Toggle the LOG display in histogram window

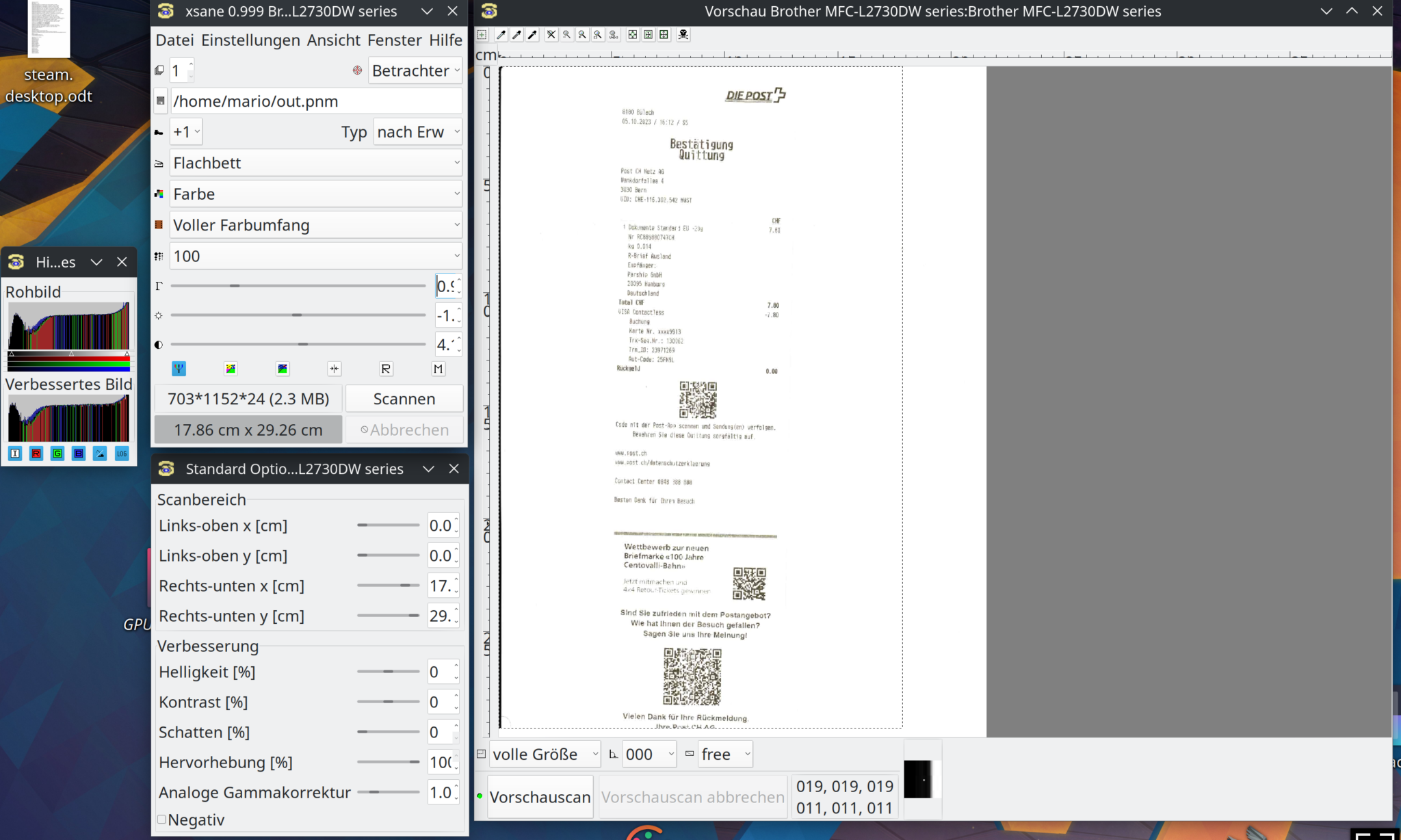[122, 454]
